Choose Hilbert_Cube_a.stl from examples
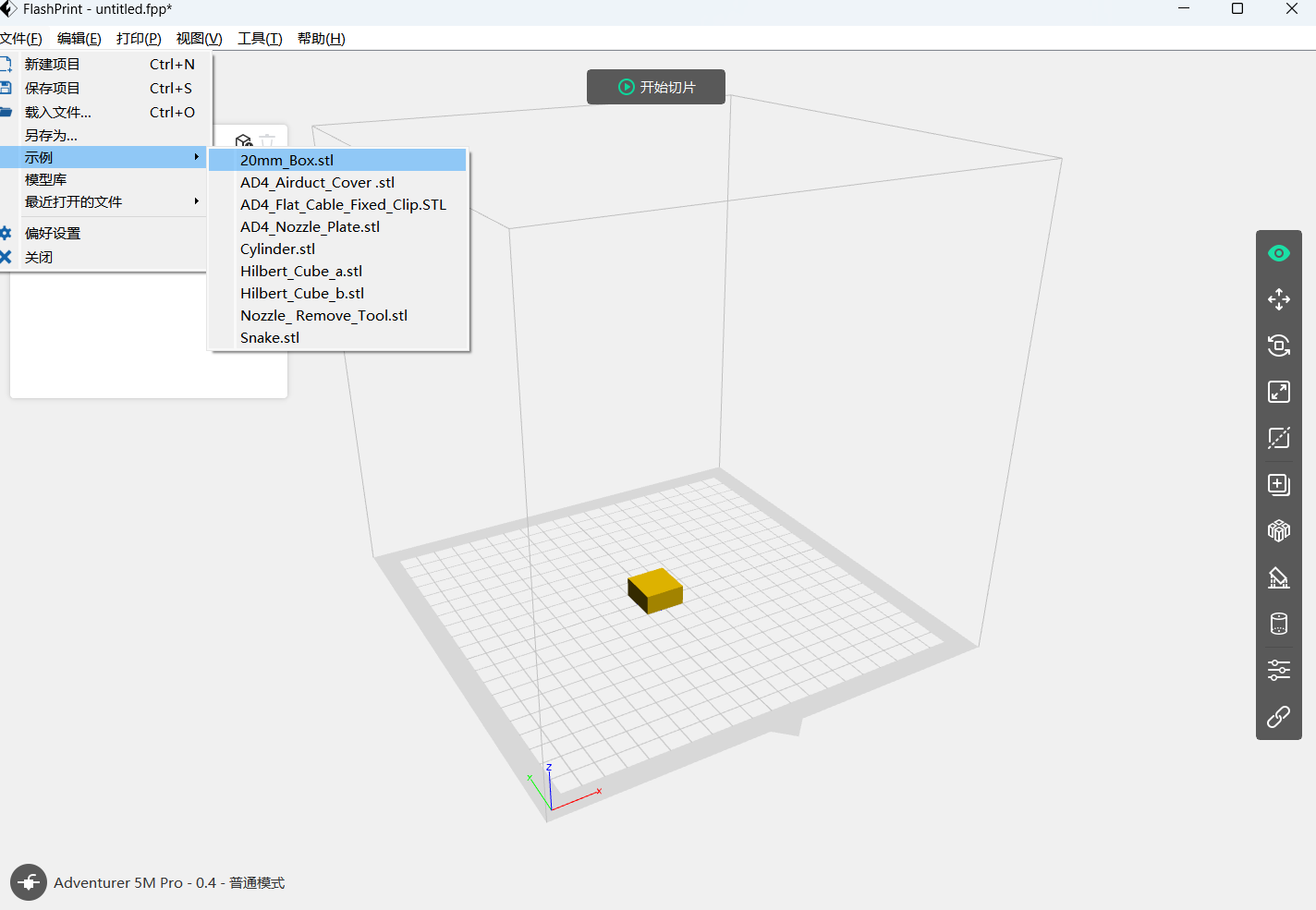 301,272
